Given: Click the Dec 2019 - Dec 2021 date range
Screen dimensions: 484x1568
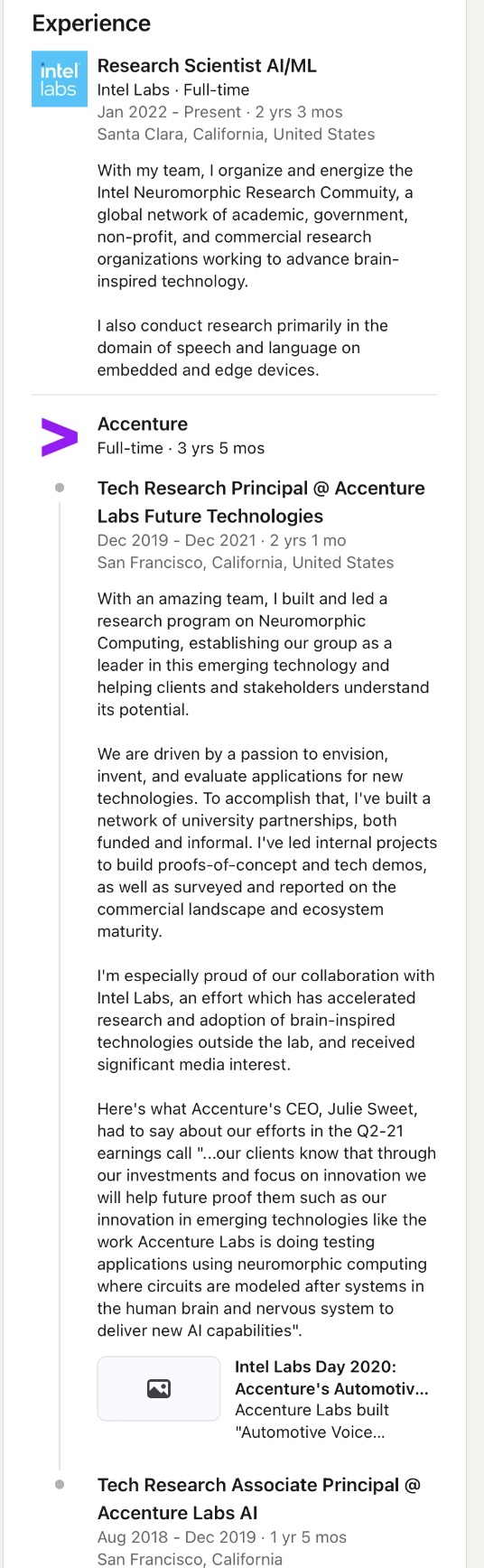Looking at the screenshot, I should (222, 540).
